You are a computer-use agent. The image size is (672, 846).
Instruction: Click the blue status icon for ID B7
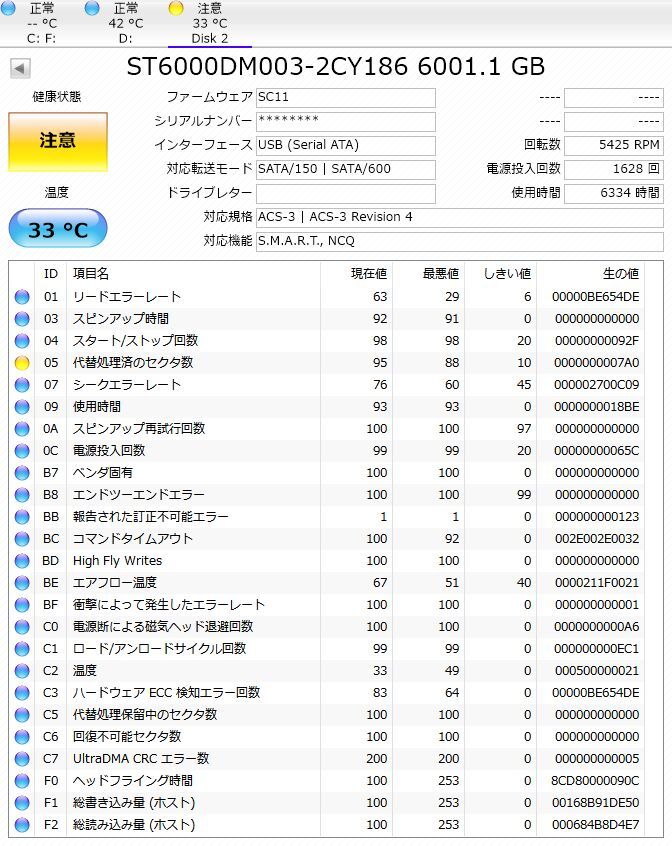pos(22,473)
